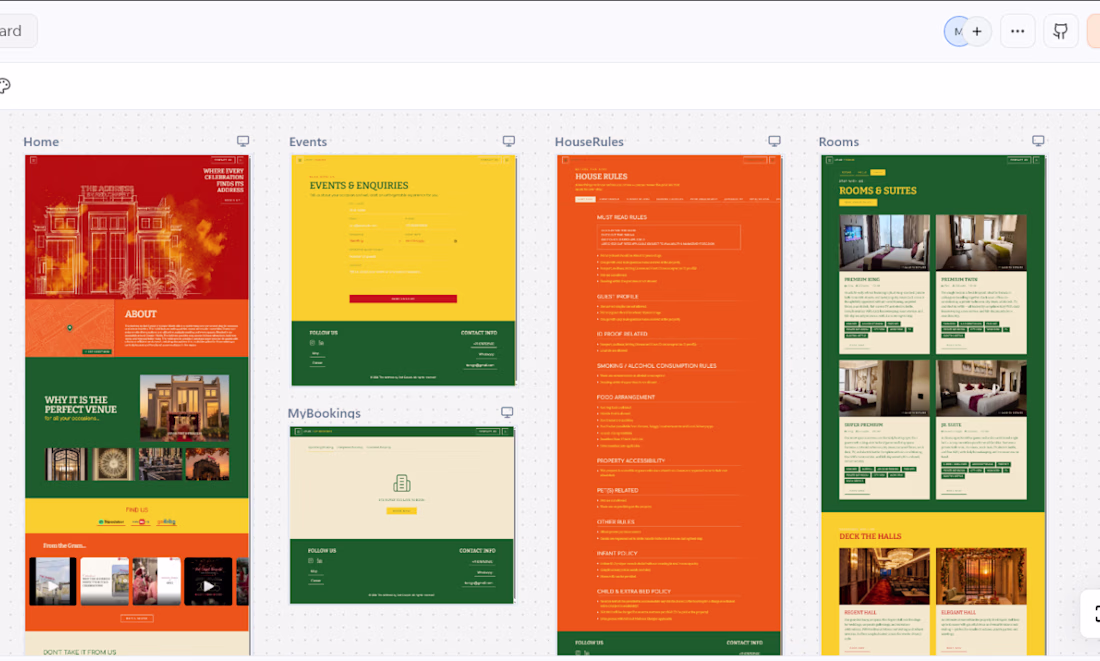Click the red submit button in Events form
The height and width of the screenshot is (661, 1100).
403,299
